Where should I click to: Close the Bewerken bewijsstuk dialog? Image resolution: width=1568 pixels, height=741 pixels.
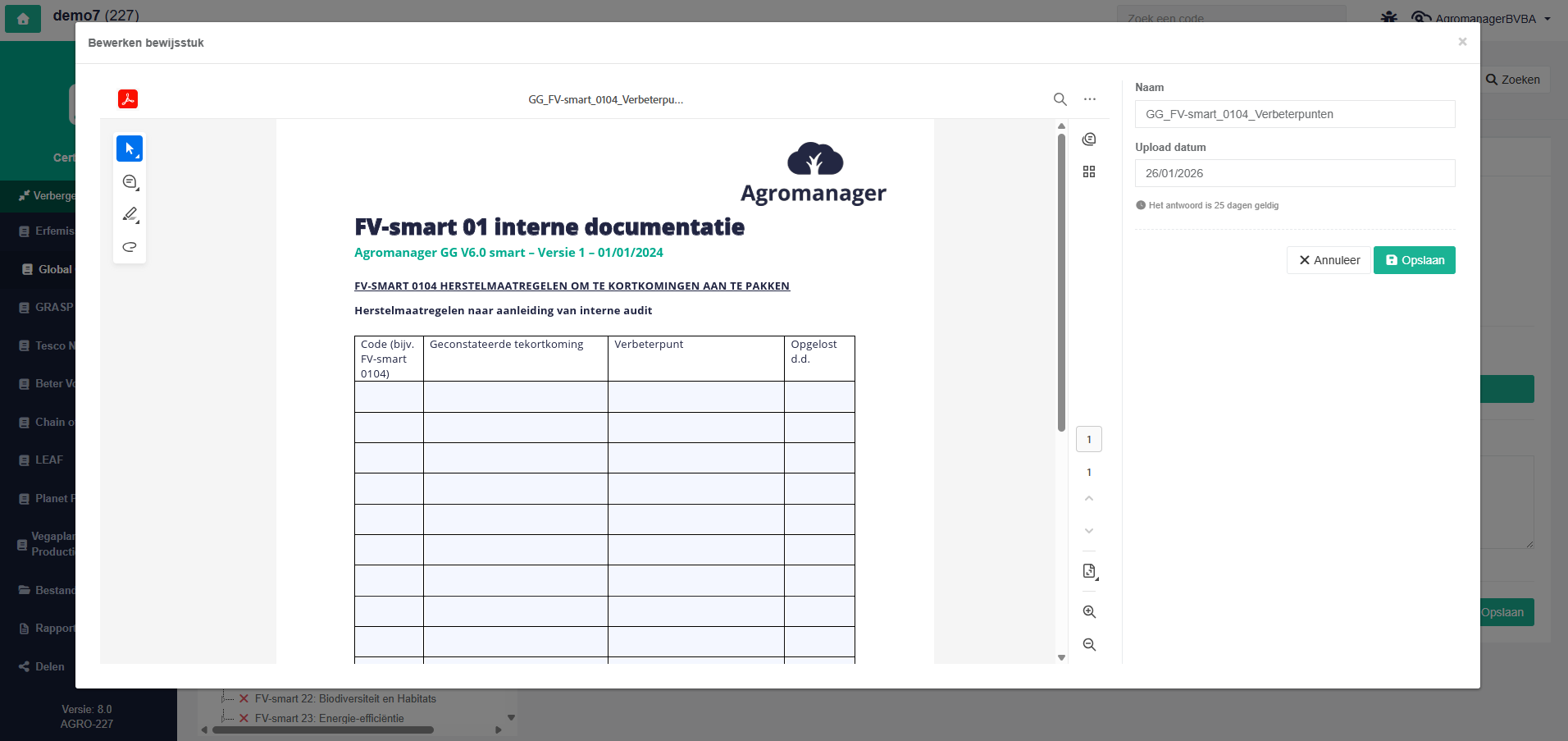coord(1462,42)
